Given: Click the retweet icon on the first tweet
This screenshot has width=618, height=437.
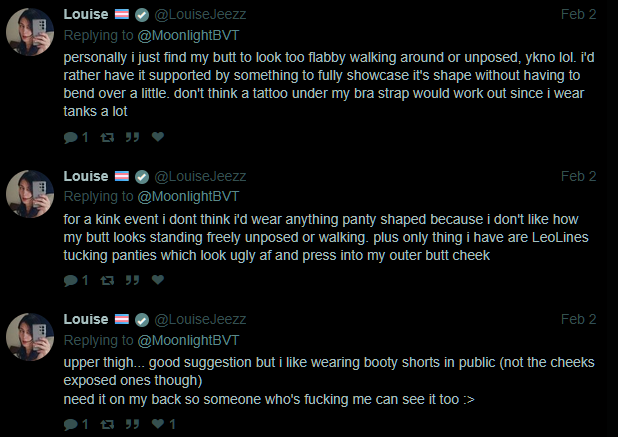Looking at the screenshot, I should [x=106, y=137].
